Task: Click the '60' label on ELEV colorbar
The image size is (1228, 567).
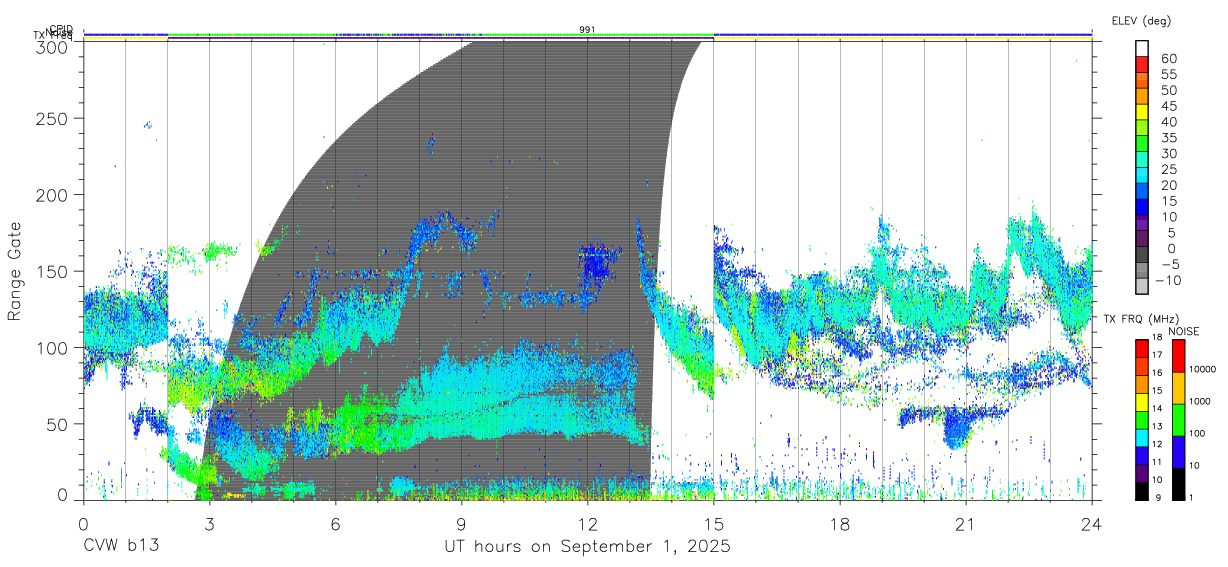Action: pos(1168,59)
